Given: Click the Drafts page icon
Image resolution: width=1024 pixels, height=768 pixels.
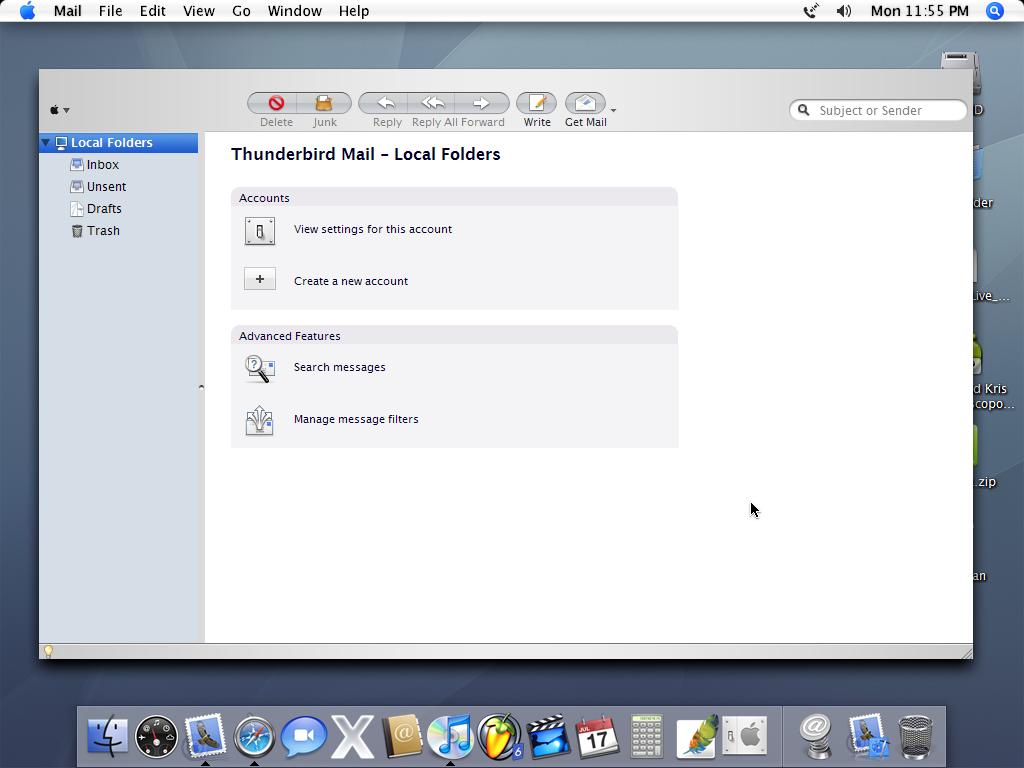Looking at the screenshot, I should click(x=77, y=208).
